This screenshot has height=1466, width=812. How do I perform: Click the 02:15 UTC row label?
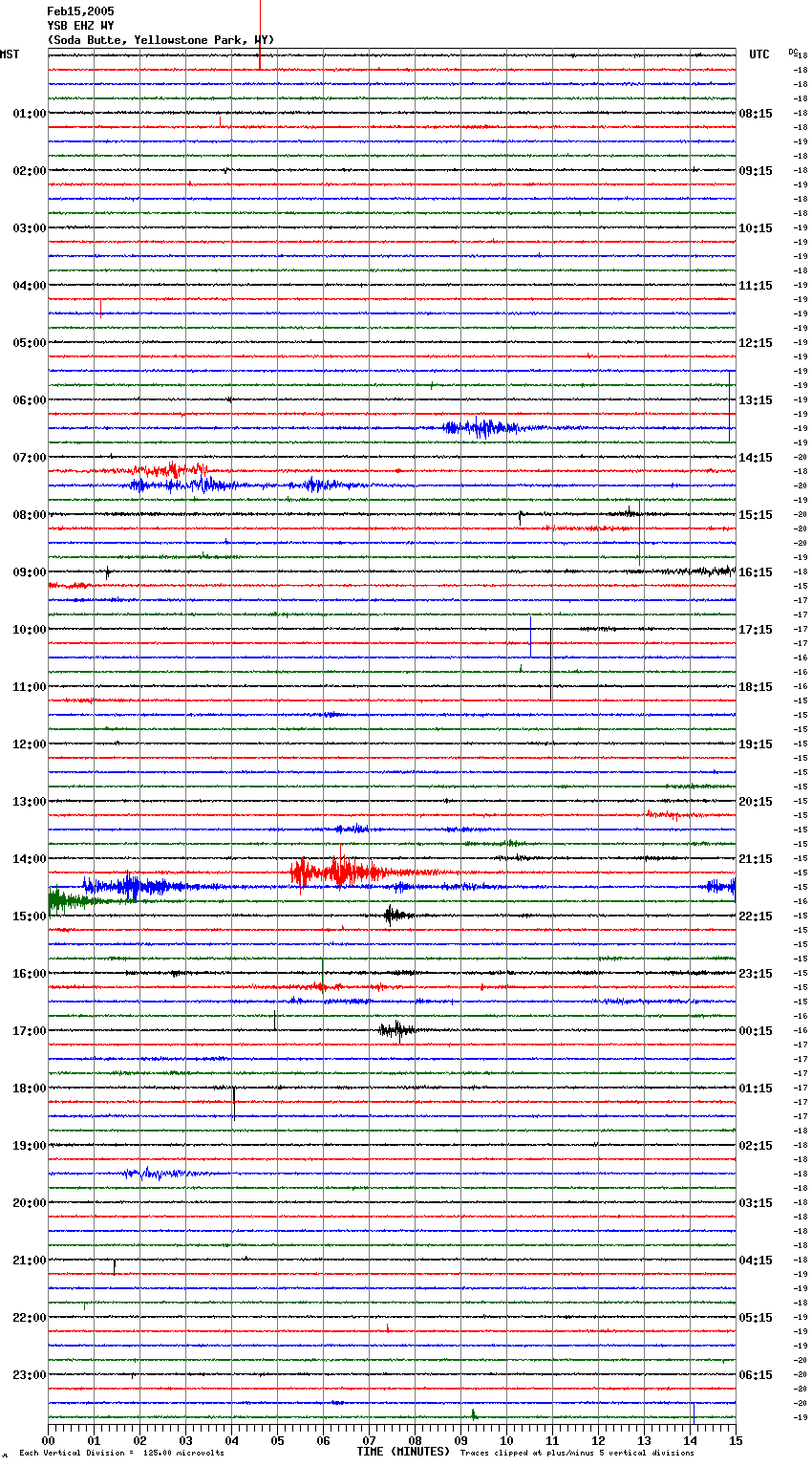point(756,1146)
